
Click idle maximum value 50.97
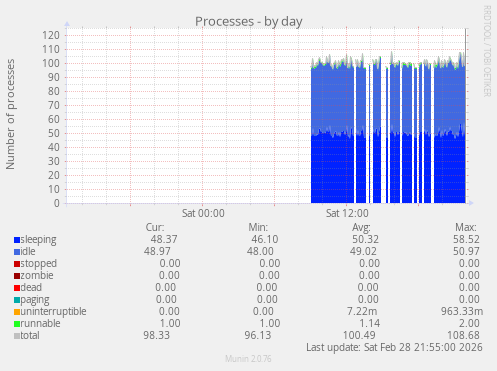(x=466, y=251)
